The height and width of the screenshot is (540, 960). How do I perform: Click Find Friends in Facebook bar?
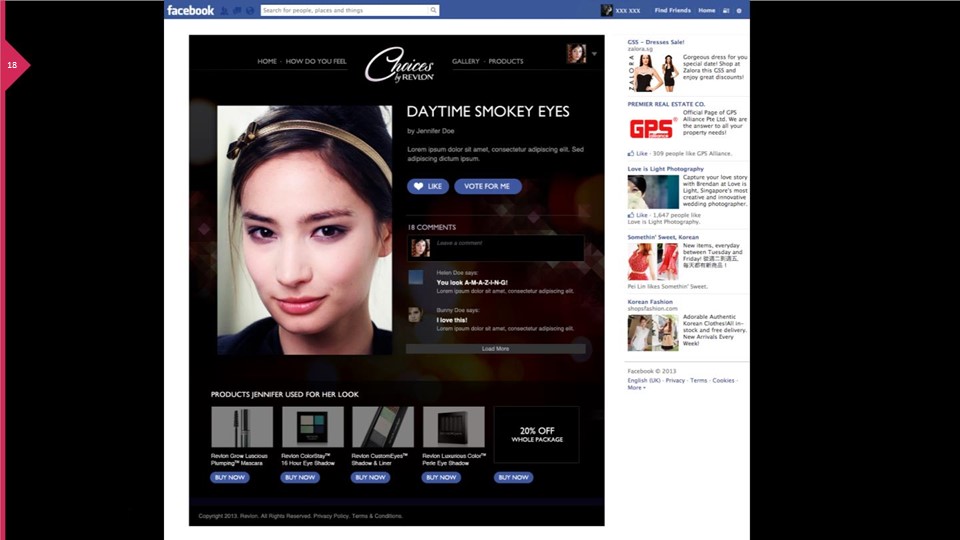[x=672, y=10]
